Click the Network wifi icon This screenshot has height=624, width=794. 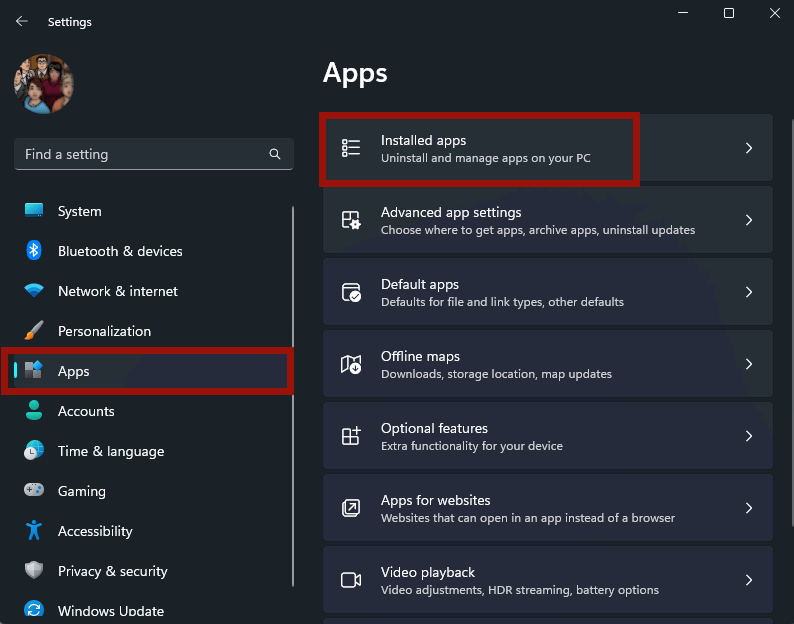[x=34, y=290]
